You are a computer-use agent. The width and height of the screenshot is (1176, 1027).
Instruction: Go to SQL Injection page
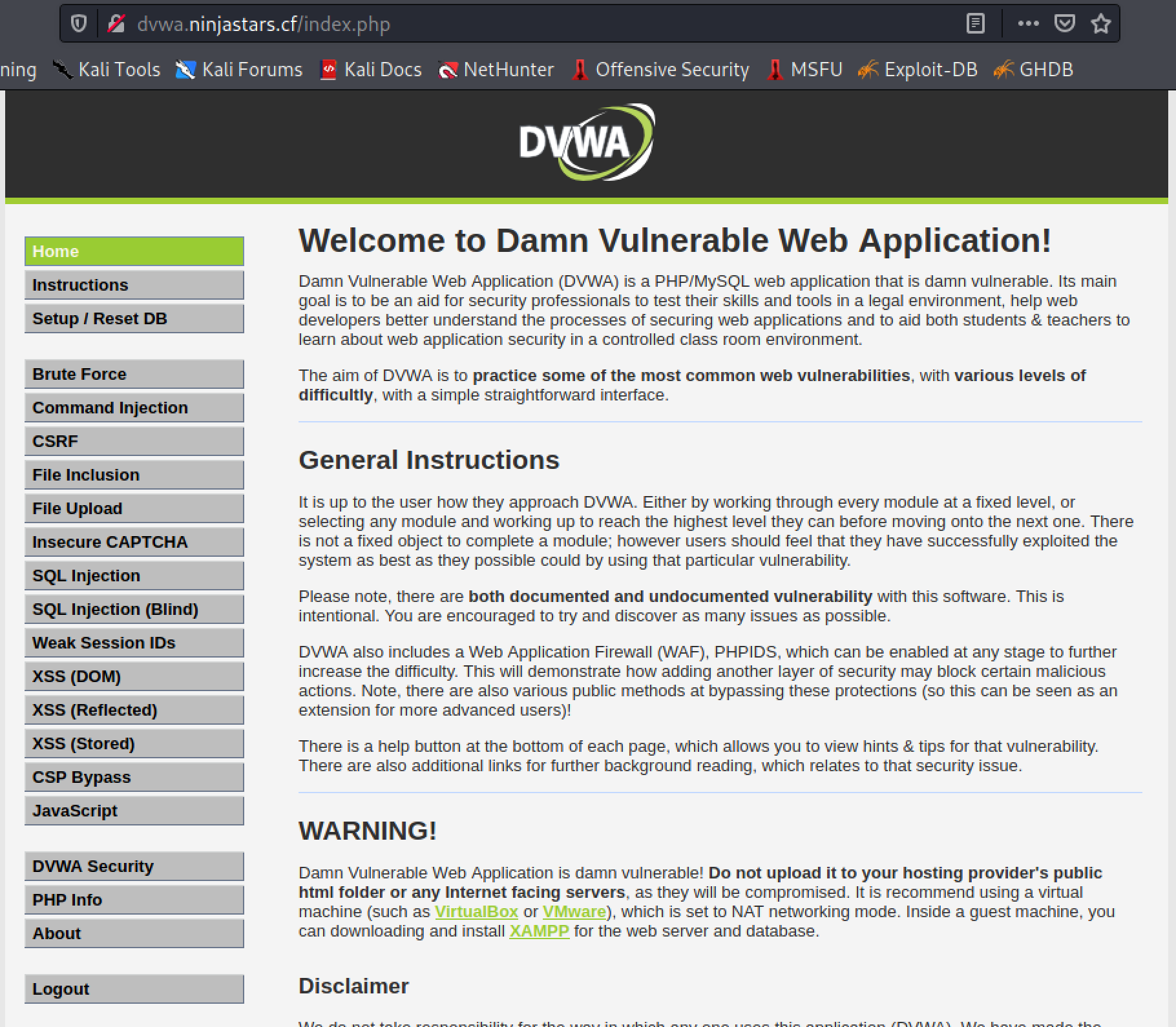[x=134, y=576]
